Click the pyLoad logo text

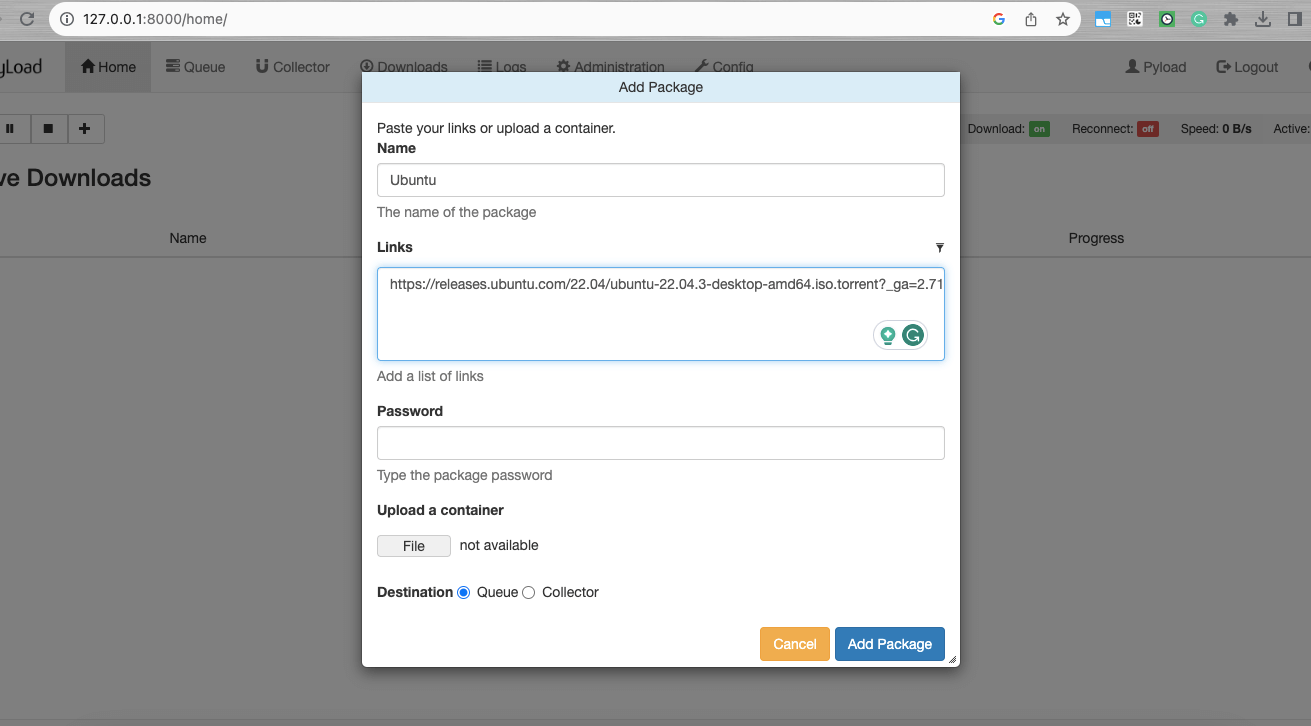click(21, 67)
